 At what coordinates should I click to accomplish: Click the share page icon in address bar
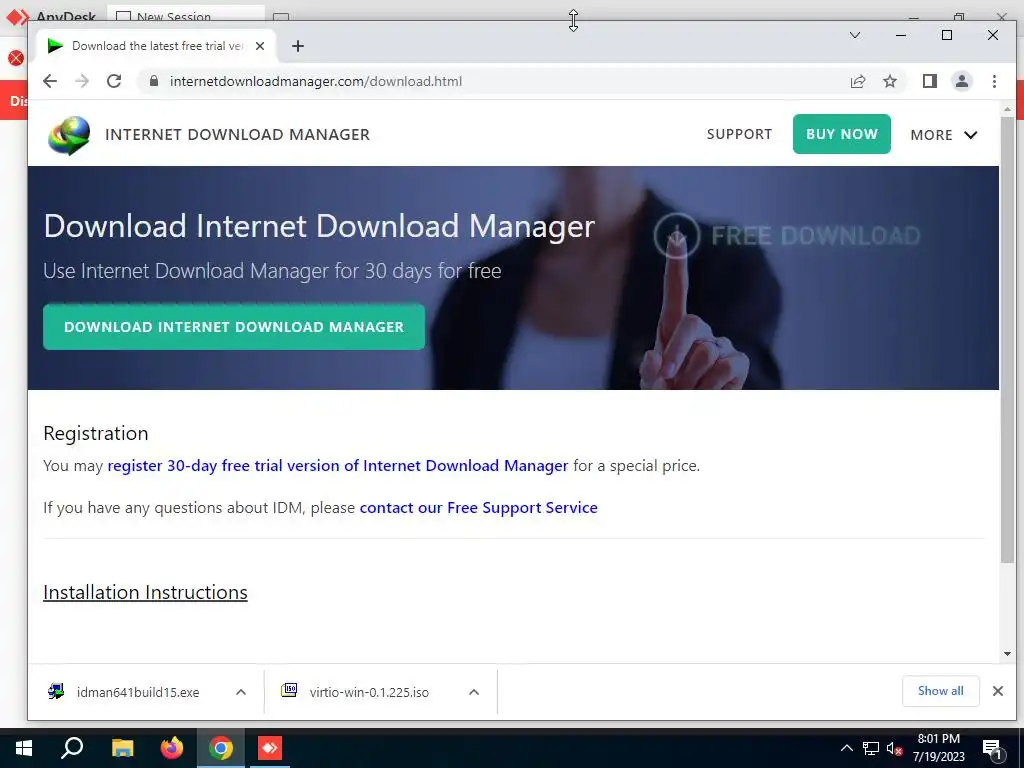point(857,81)
